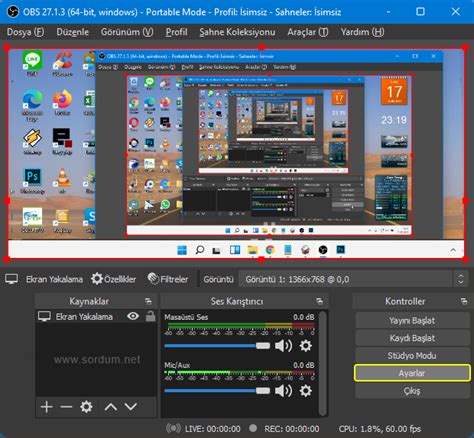
Task: Click the OBS logo in title bar
Action: tap(13, 12)
